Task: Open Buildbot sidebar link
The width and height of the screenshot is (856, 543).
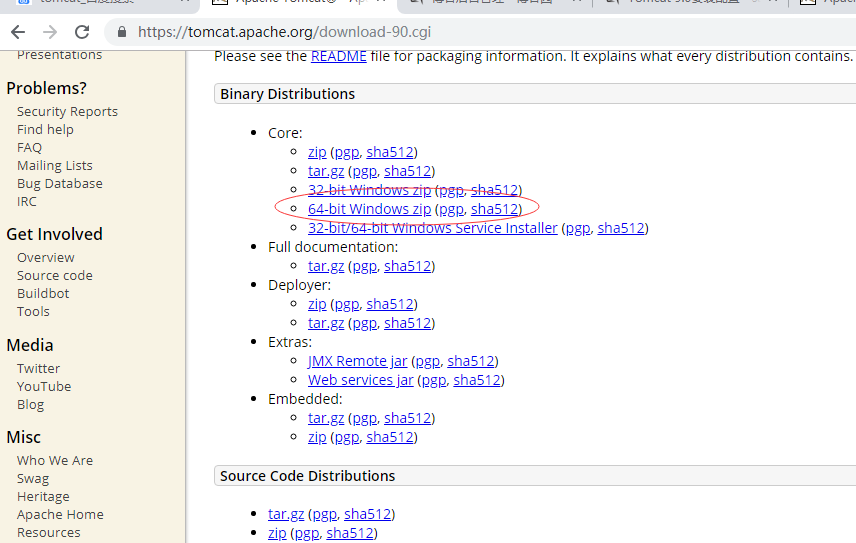Action: click(43, 294)
